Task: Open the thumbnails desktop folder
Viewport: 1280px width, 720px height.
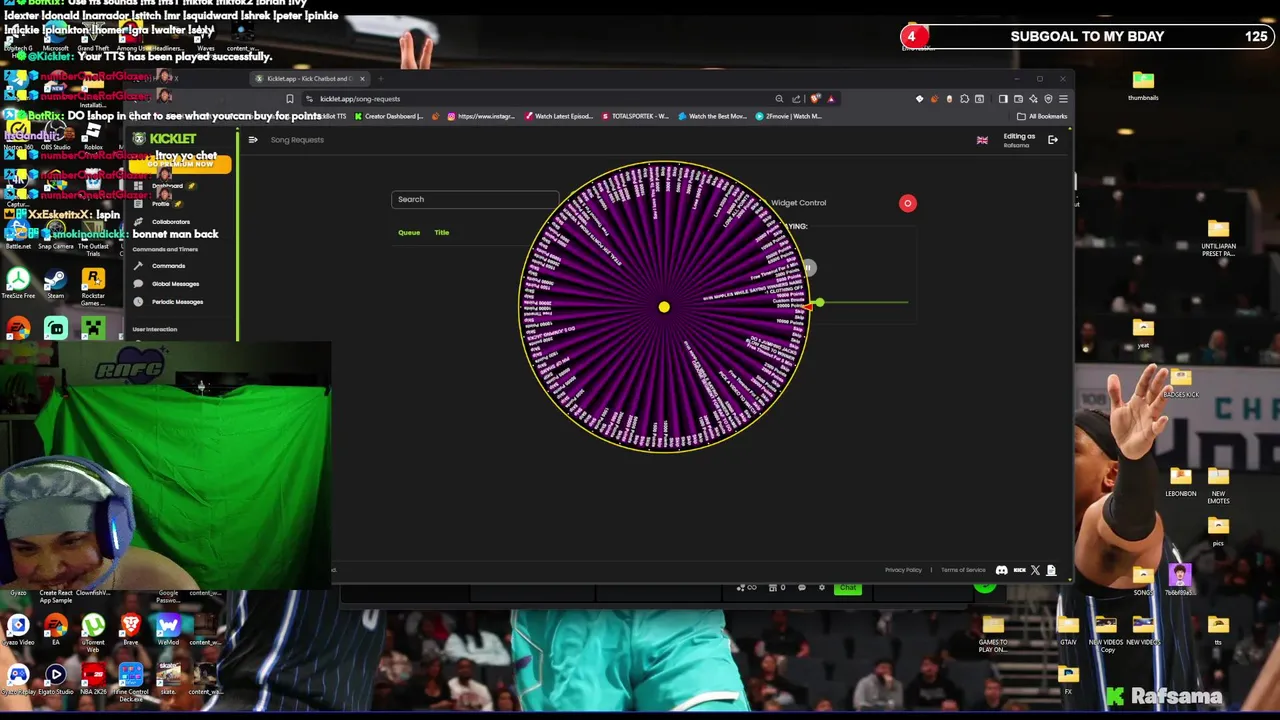Action: tap(1143, 85)
